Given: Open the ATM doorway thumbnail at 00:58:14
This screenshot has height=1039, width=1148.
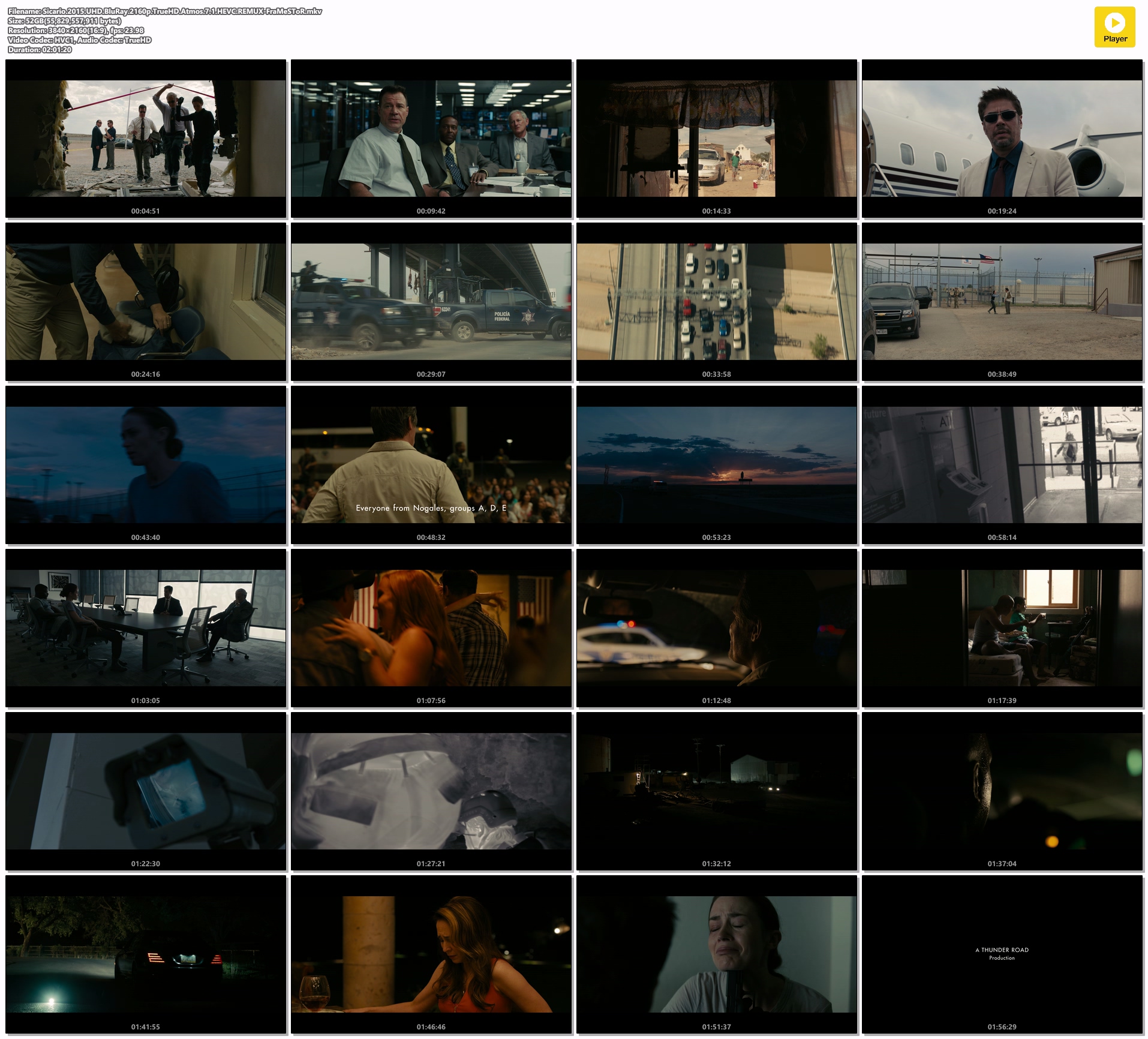Looking at the screenshot, I should pyautogui.click(x=1002, y=465).
